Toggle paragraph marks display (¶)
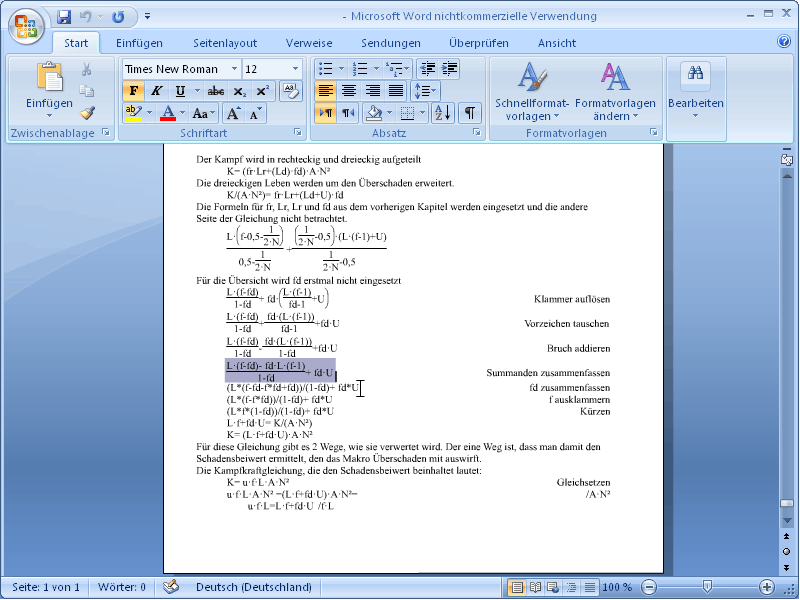 [469, 113]
